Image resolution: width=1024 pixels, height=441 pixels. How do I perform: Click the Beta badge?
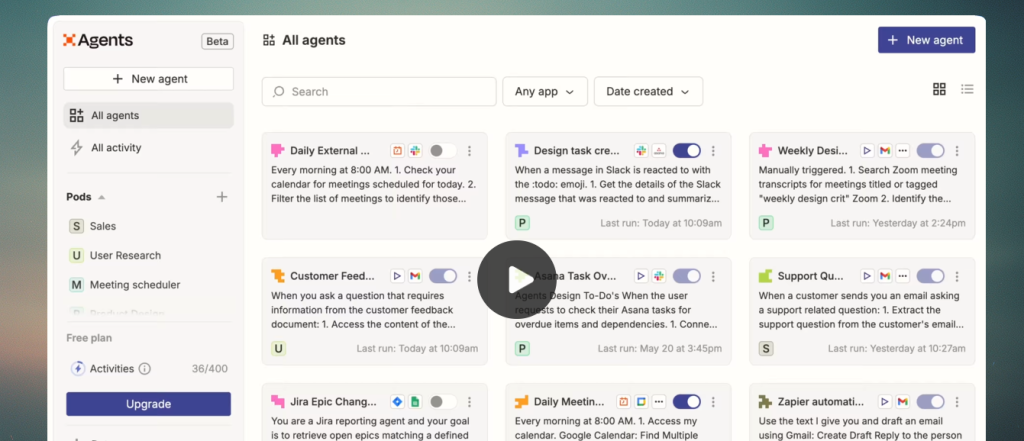click(217, 41)
